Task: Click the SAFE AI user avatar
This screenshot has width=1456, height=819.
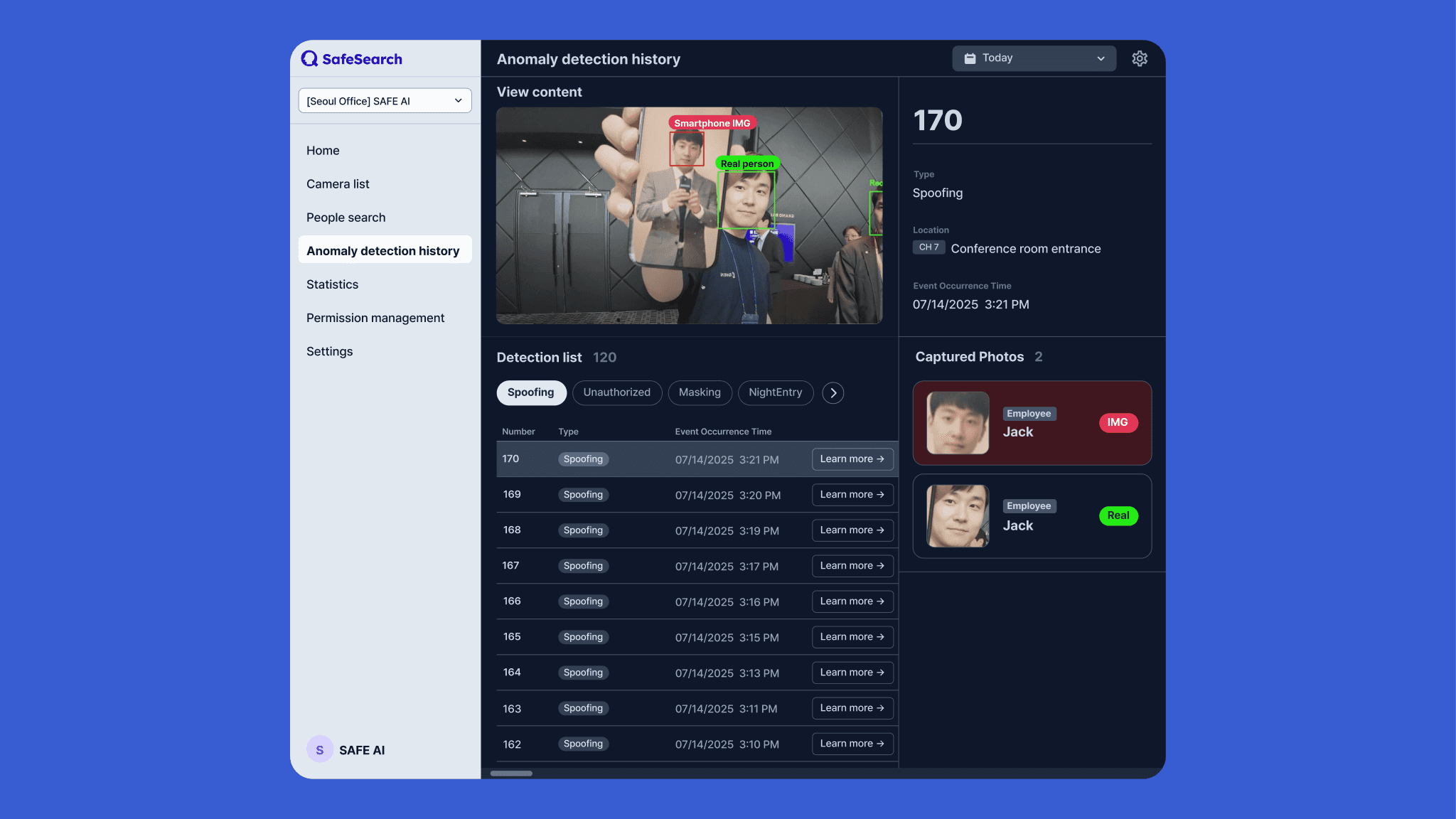Action: pos(319,749)
